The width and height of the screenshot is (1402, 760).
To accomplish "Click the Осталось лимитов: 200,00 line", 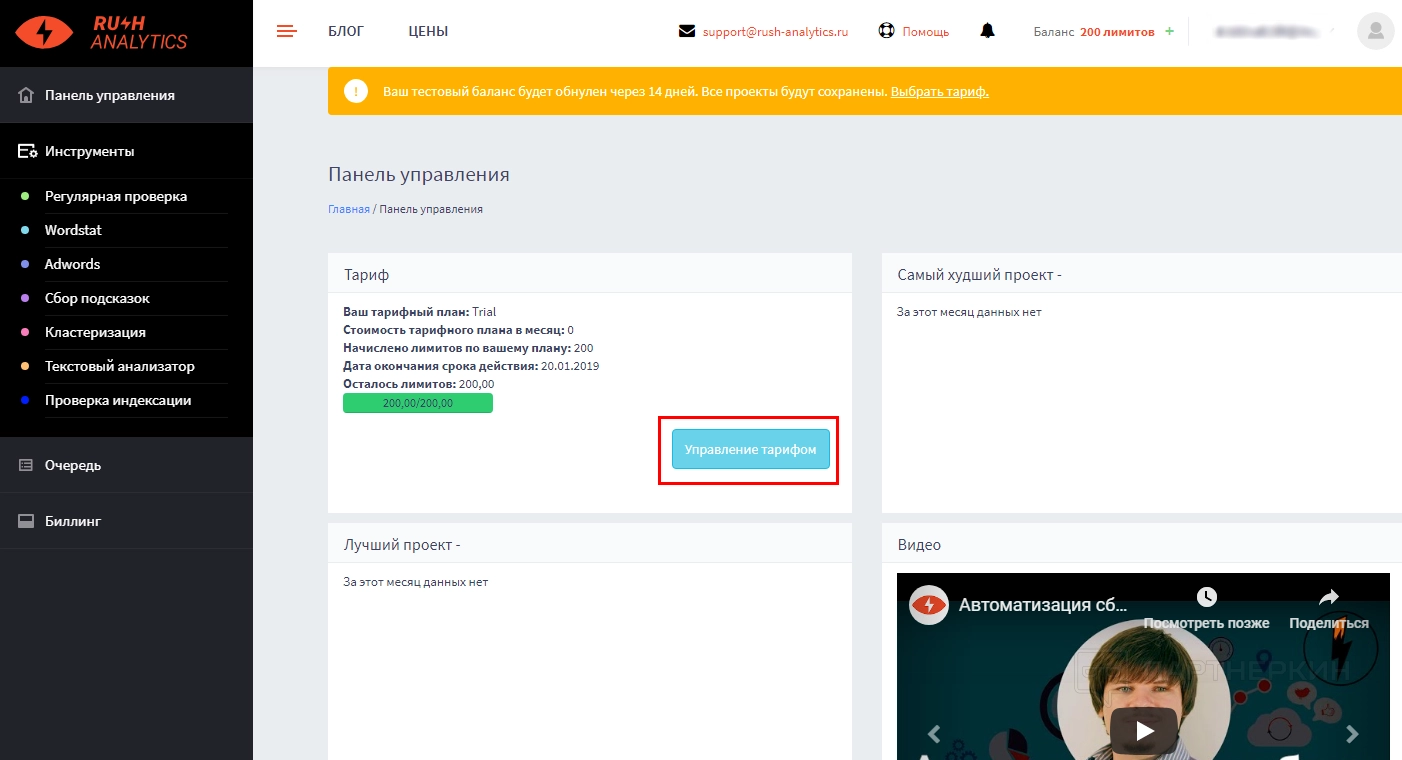I will coord(418,384).
